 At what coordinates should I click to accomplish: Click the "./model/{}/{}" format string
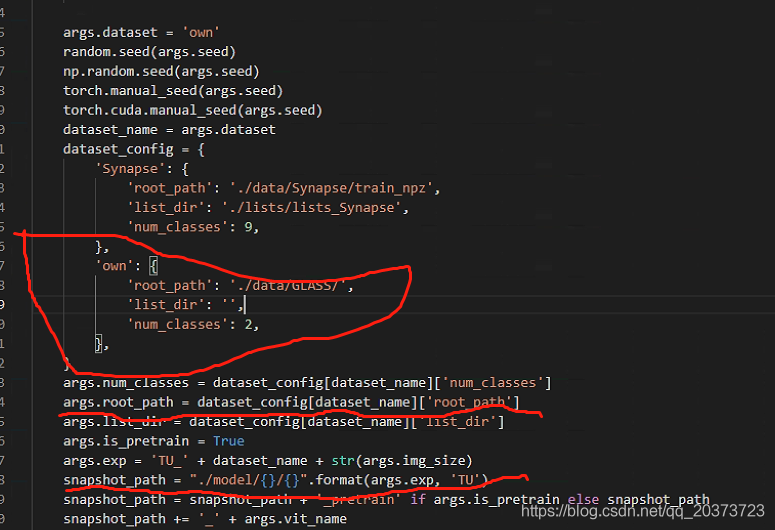238,480
